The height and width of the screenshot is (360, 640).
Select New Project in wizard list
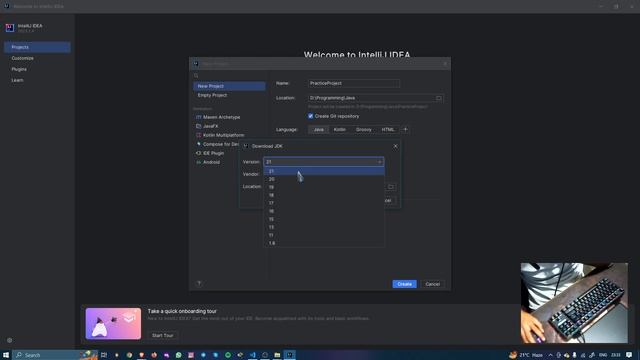coord(229,86)
